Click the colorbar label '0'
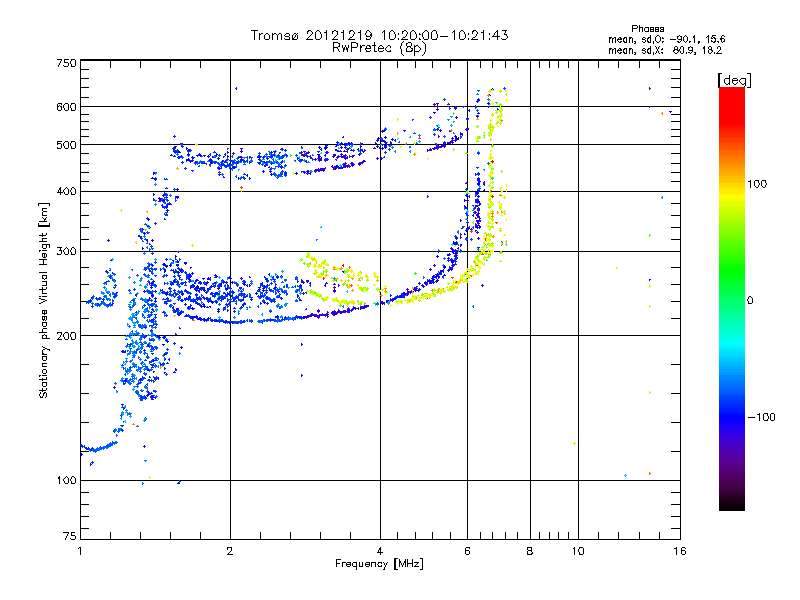This screenshot has width=800, height=600. tap(750, 301)
